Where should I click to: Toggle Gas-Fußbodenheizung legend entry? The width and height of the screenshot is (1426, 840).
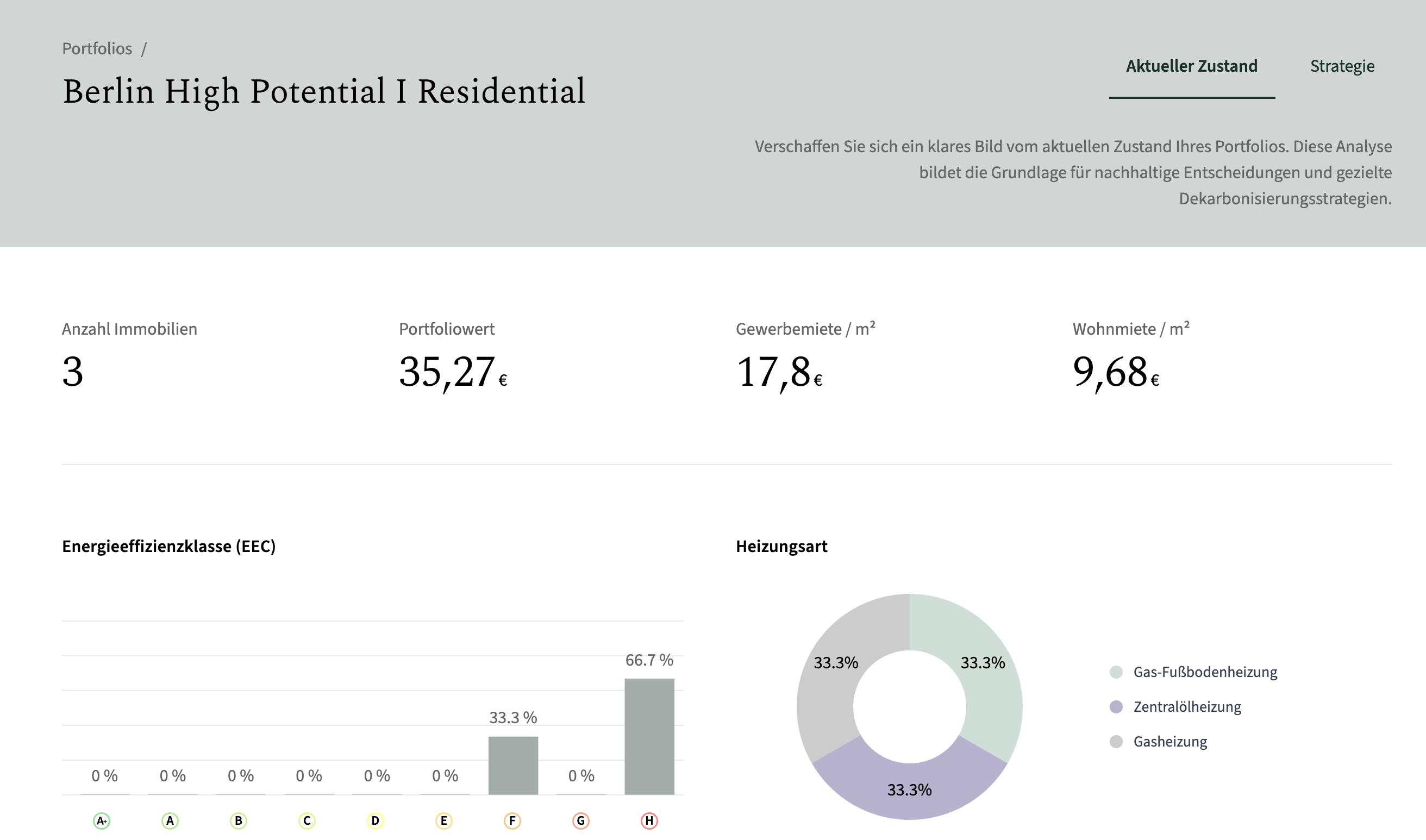pos(1193,672)
